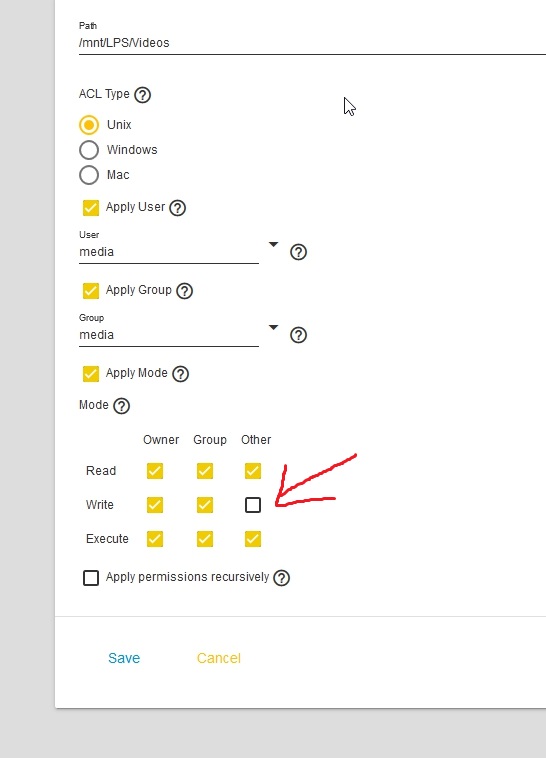Open help icon beside ACL Type
This screenshot has width=546, height=758.
pos(142,95)
